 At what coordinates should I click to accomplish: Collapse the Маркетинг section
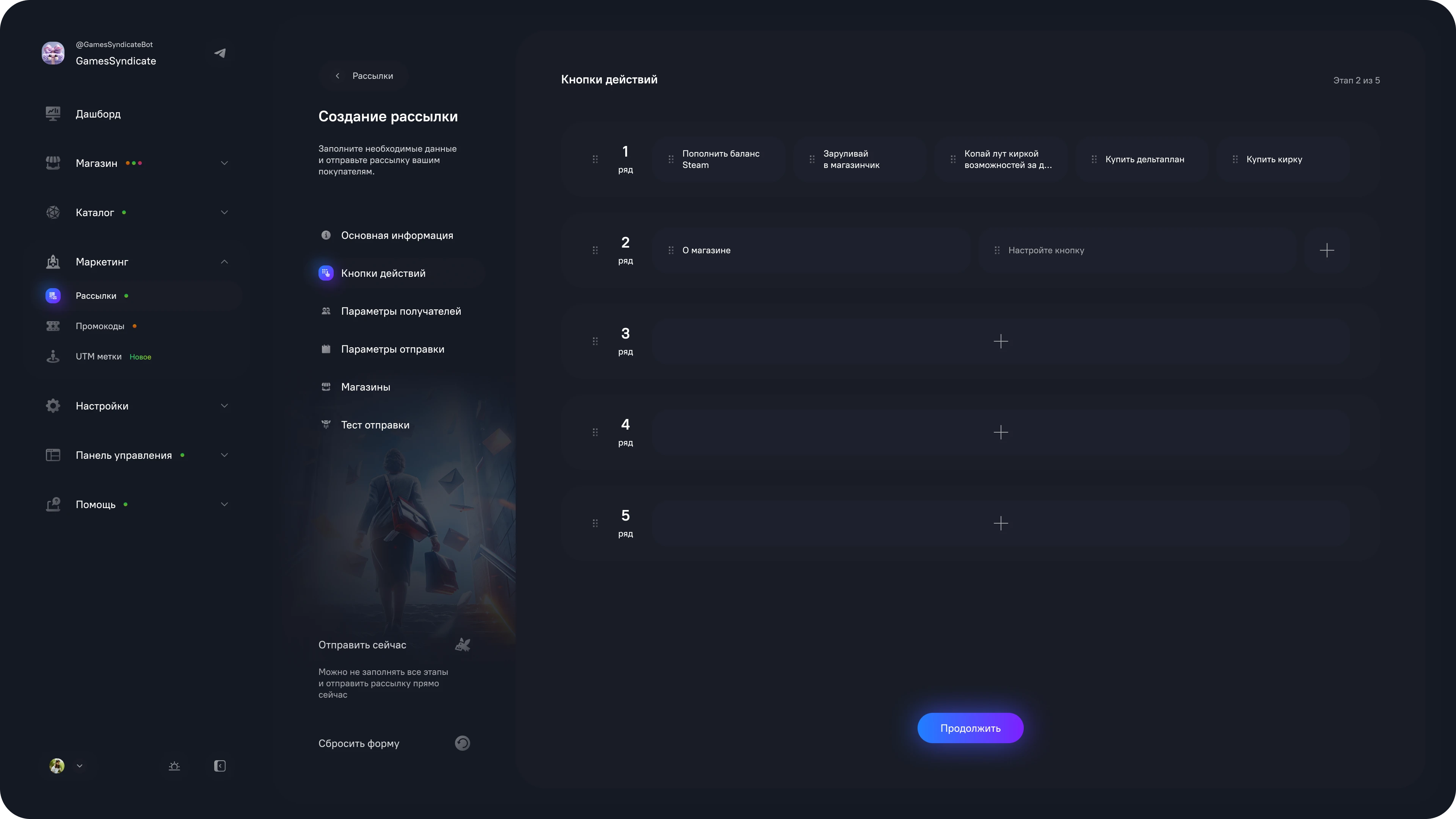pyautogui.click(x=224, y=262)
